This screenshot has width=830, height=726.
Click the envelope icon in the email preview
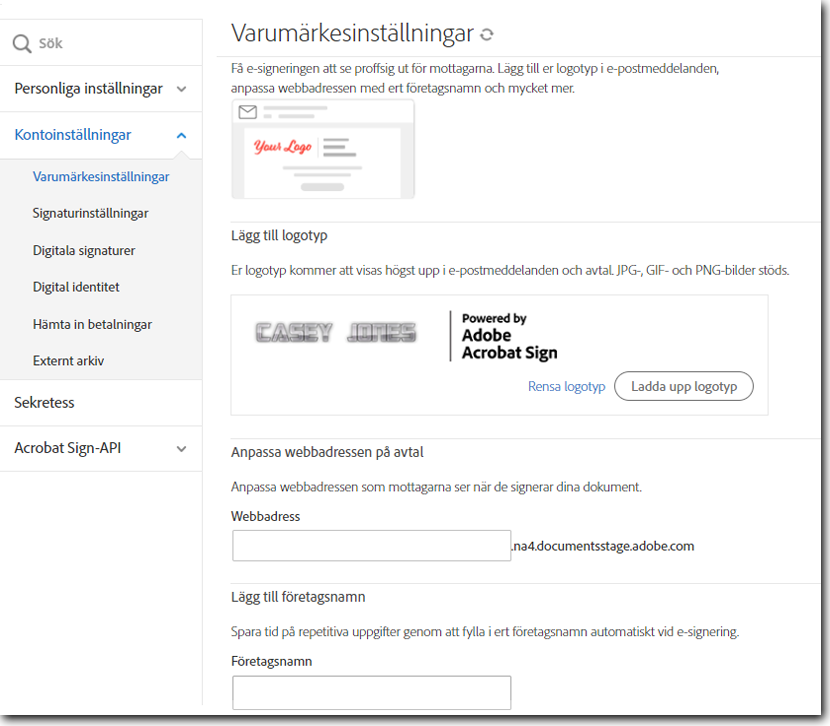[248, 112]
